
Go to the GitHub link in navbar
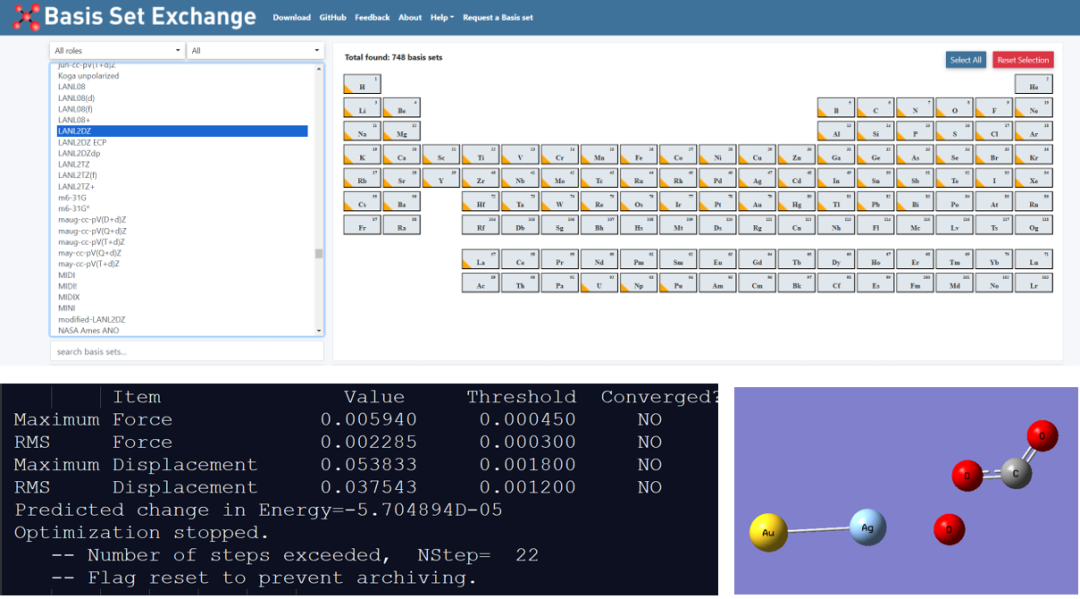point(333,18)
